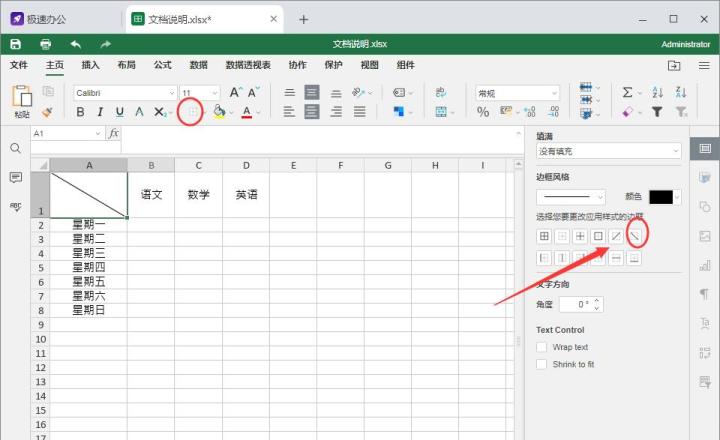Open the 没有填充 fill dropdown
The image size is (720, 440).
[608, 151]
